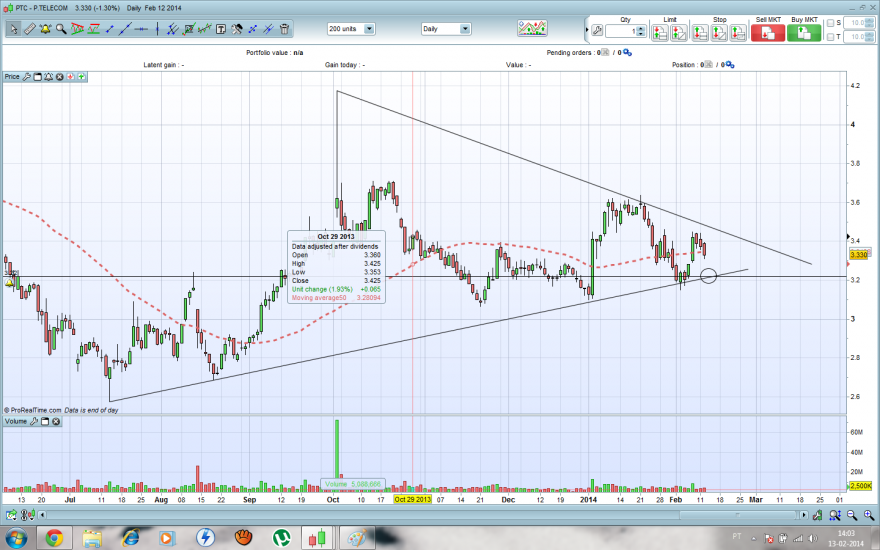Open Windows Start menu
The image size is (880, 550).
point(15,538)
